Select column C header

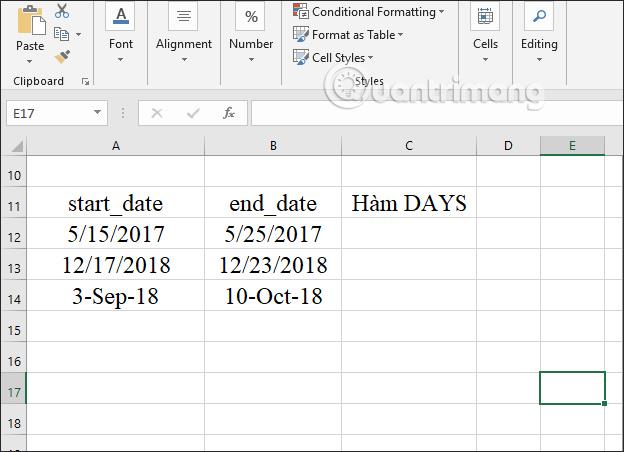409,146
